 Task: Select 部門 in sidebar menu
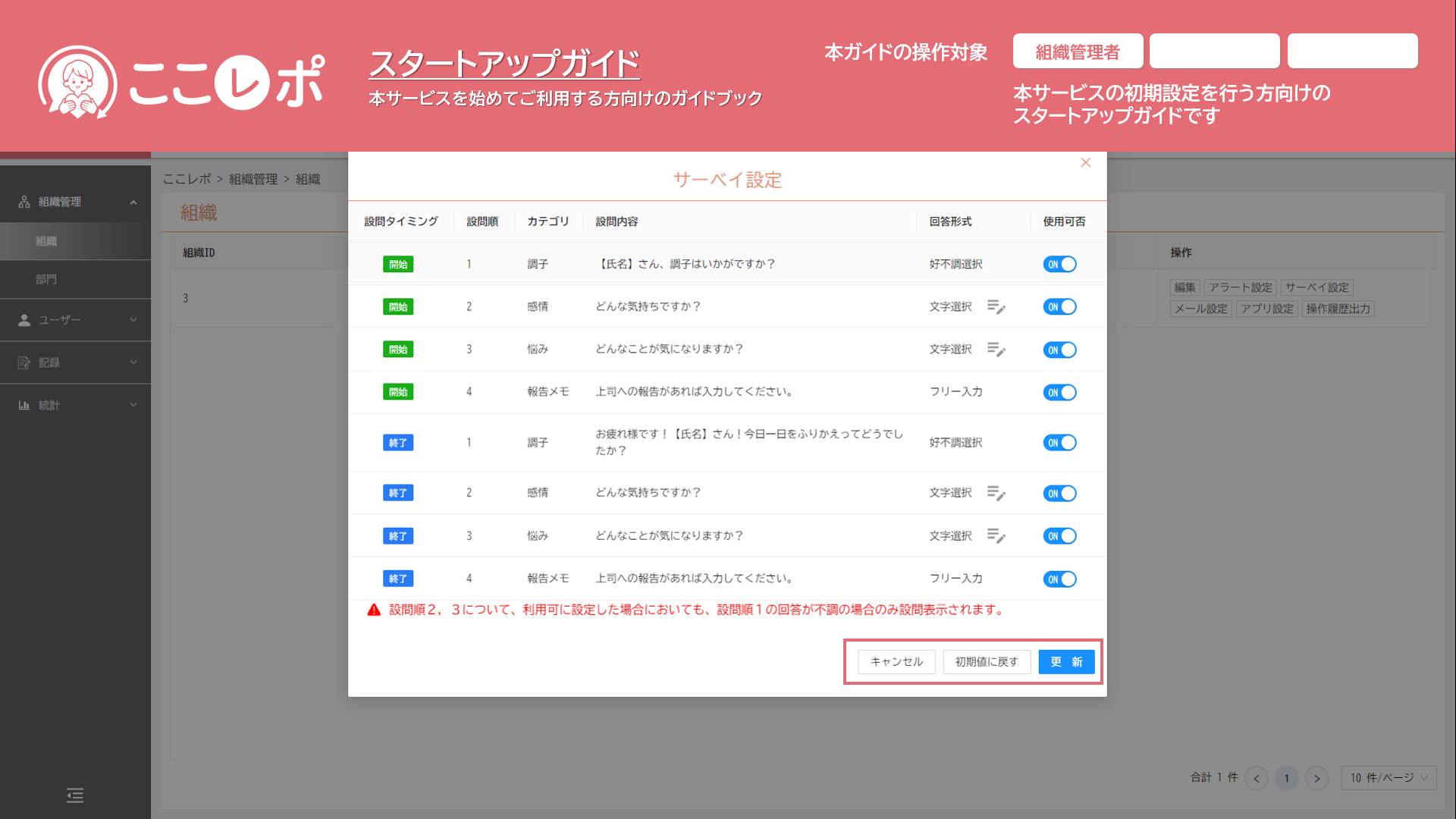point(46,279)
